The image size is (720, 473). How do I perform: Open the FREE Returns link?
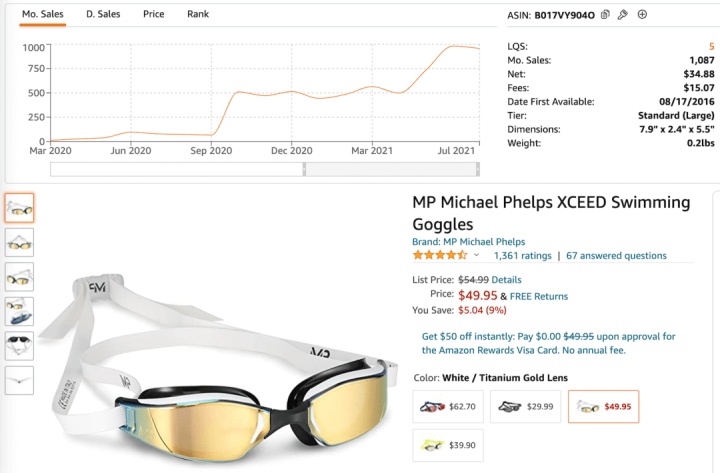click(x=538, y=296)
